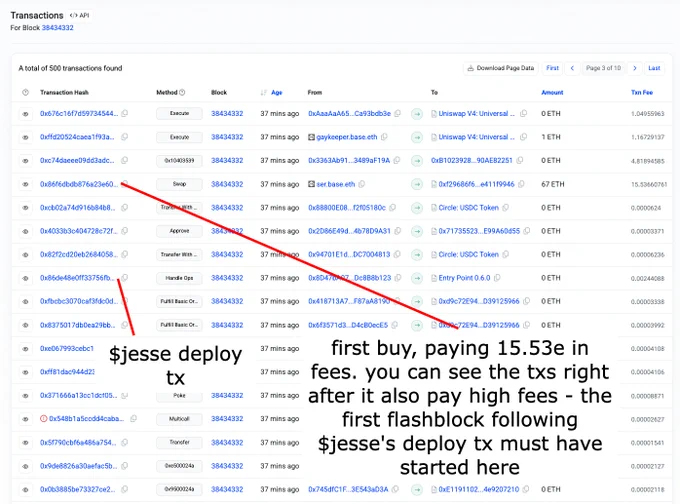Sort by the Age column header

(x=277, y=92)
